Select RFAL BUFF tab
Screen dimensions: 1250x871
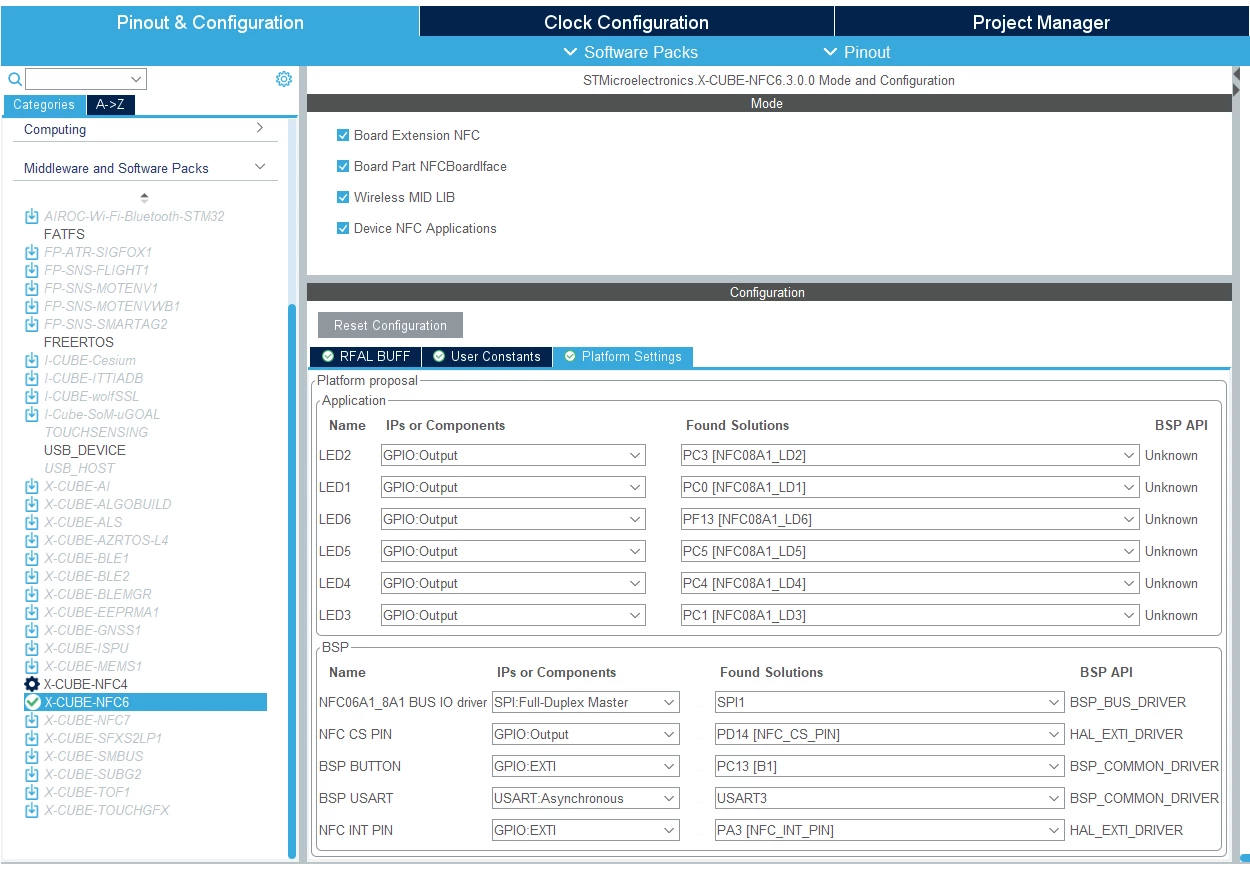click(x=366, y=356)
